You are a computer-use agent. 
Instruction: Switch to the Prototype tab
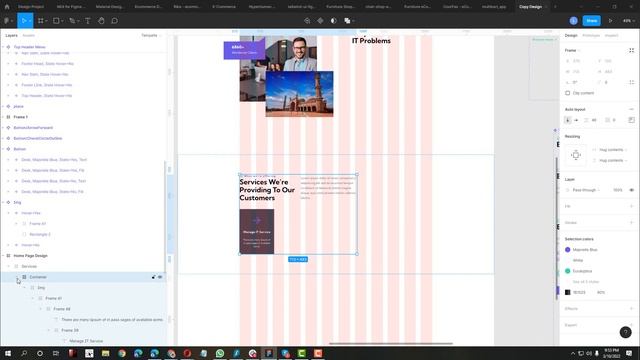[591, 36]
